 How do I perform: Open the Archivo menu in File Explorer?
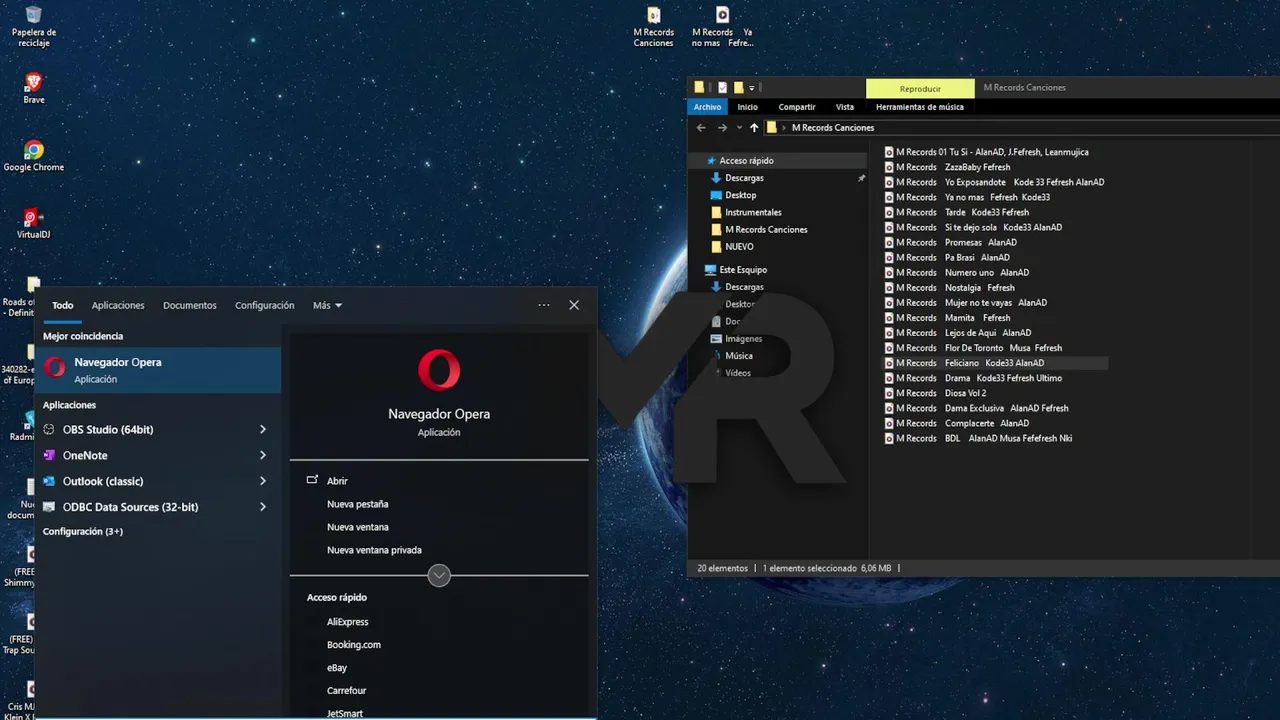(707, 107)
